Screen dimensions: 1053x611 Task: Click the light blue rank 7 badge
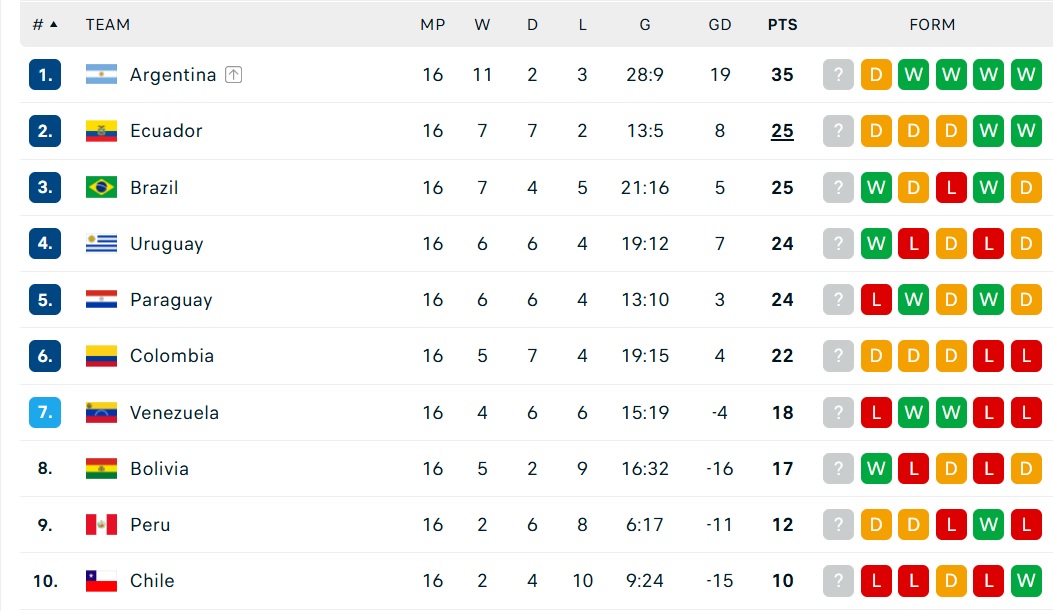pos(45,412)
